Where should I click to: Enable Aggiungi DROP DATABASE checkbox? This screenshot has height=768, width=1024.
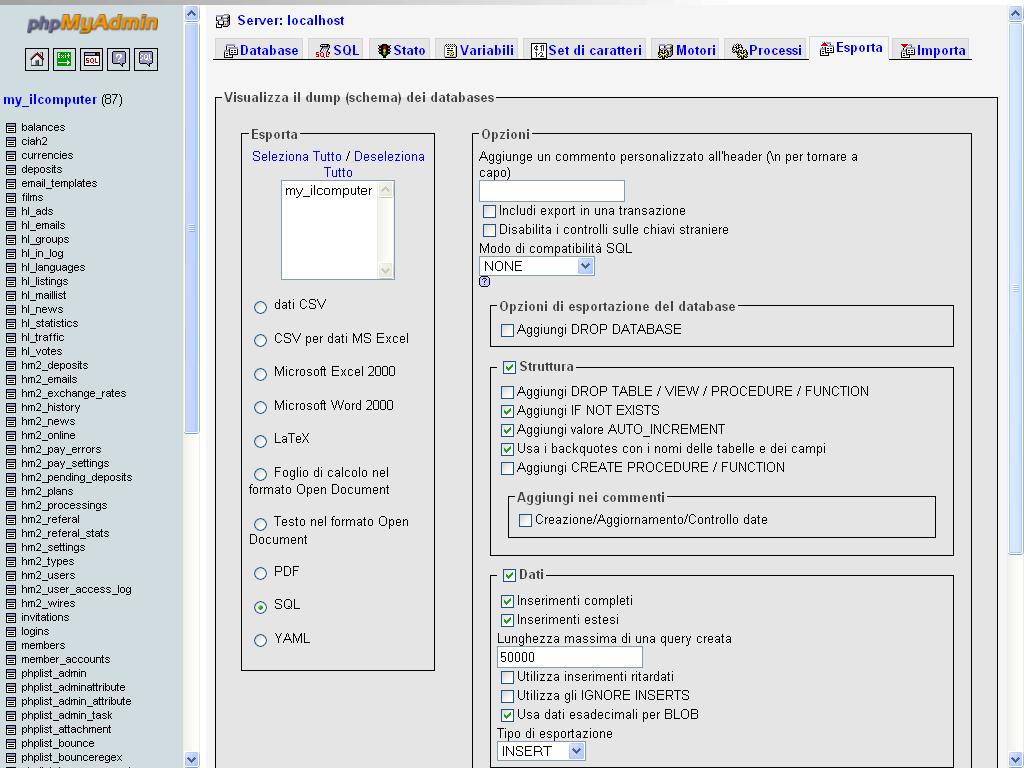pos(507,330)
